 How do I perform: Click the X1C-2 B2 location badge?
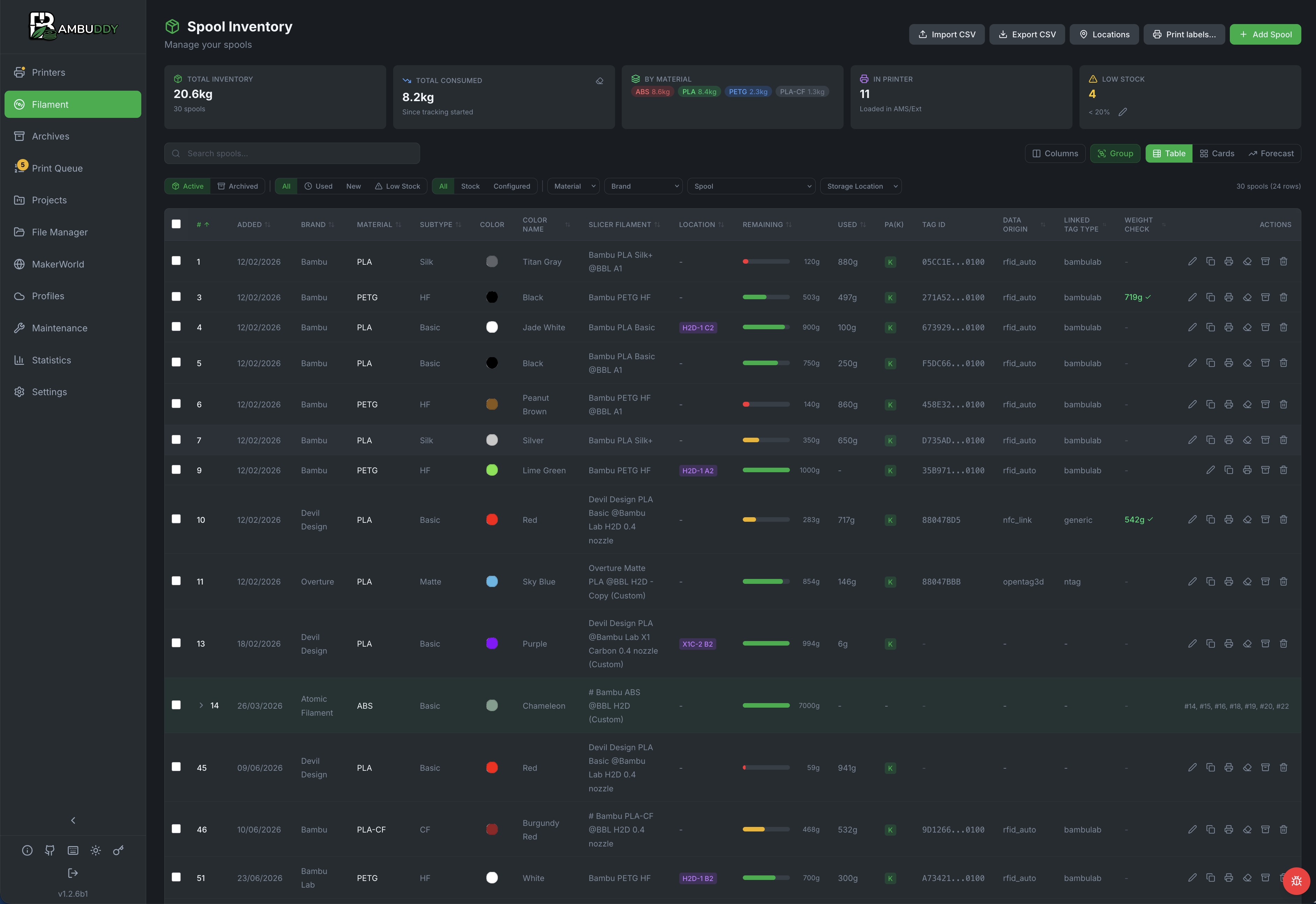click(697, 644)
